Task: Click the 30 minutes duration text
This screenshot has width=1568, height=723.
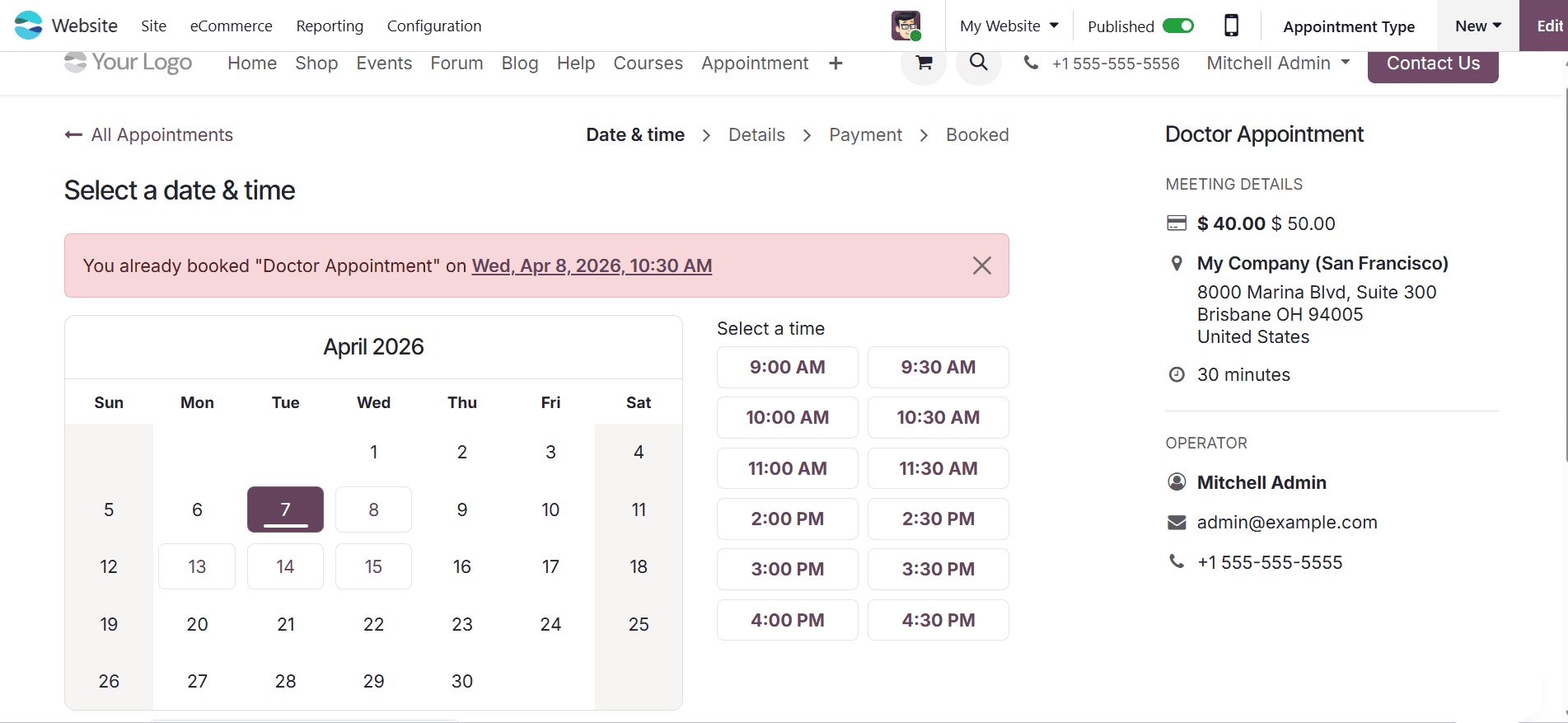Action: (1243, 374)
